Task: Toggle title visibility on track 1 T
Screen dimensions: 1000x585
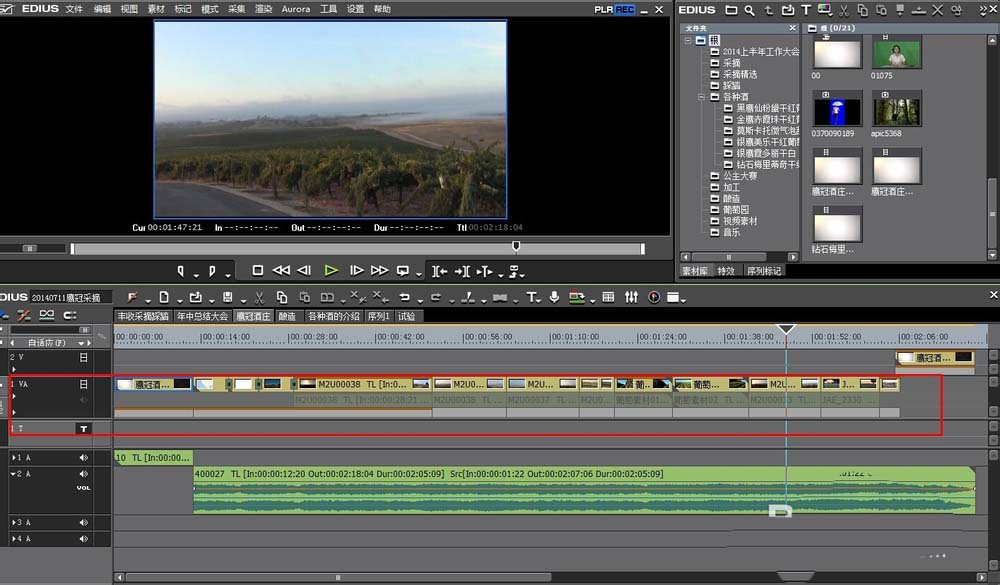Action: point(84,429)
